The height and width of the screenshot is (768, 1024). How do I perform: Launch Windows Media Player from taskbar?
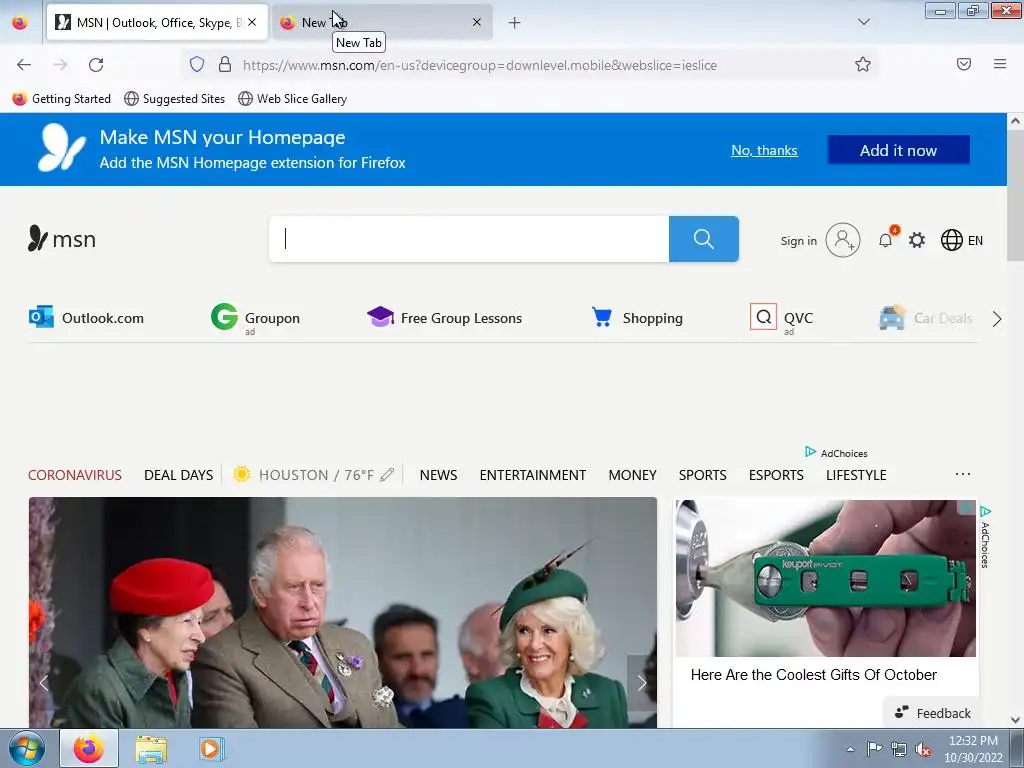point(211,749)
